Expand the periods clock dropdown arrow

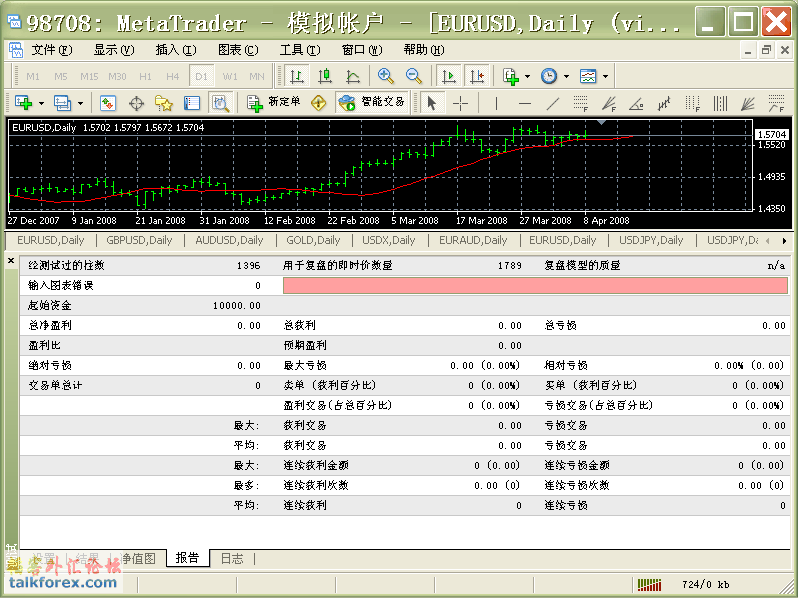click(x=566, y=77)
